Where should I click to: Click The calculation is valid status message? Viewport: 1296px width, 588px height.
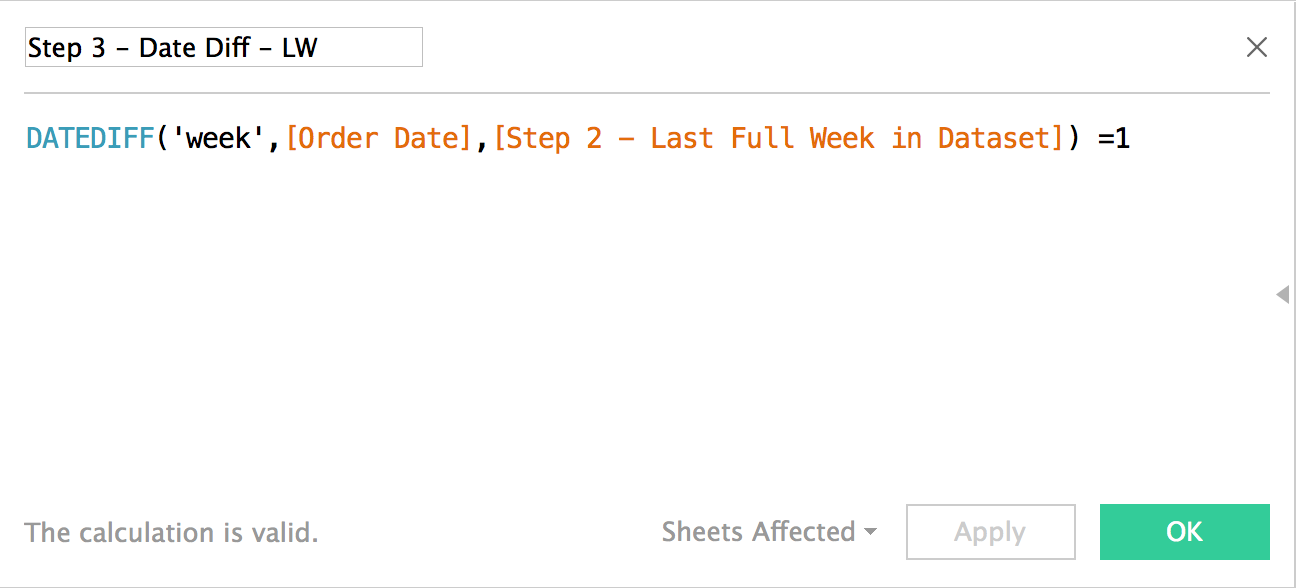(x=170, y=532)
